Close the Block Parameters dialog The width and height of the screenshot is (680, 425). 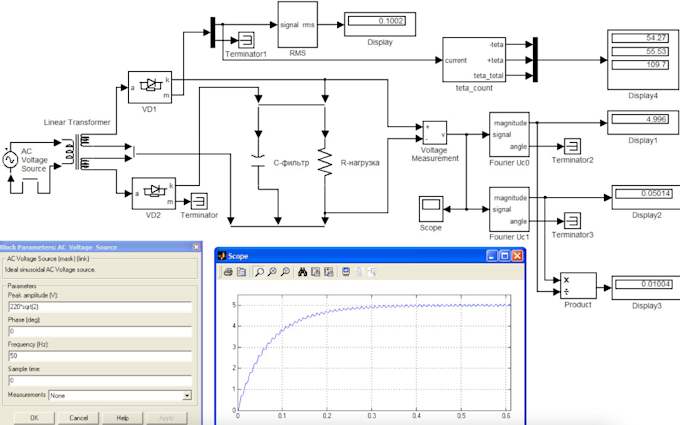tap(196, 247)
